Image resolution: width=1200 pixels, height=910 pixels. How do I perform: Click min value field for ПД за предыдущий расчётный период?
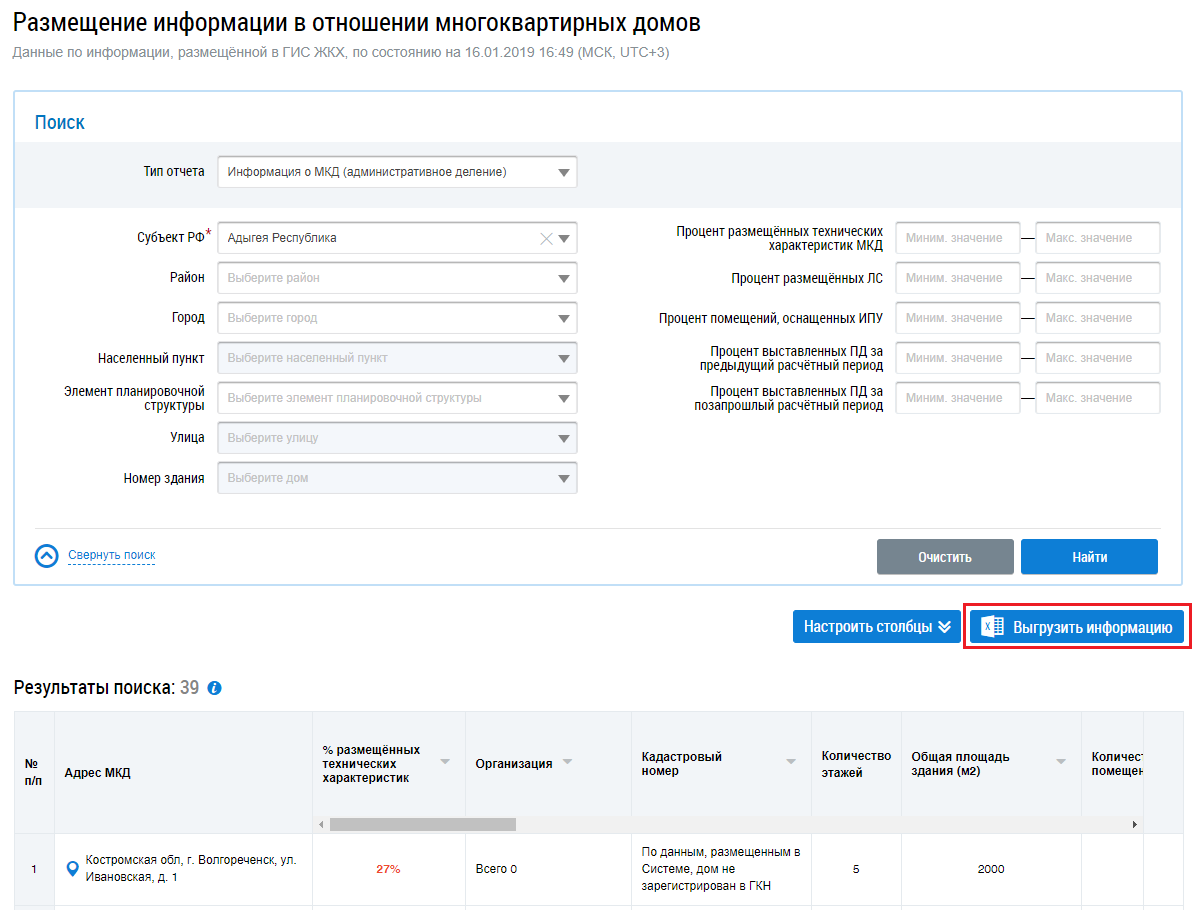click(x=958, y=358)
